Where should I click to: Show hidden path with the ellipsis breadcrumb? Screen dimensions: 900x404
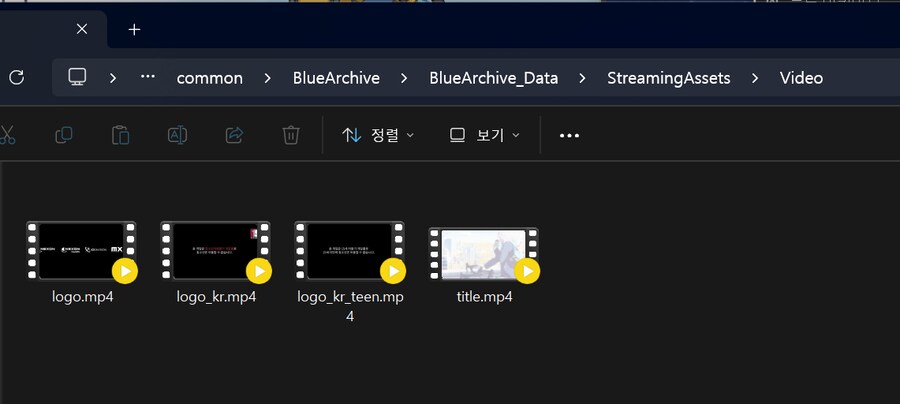click(148, 76)
